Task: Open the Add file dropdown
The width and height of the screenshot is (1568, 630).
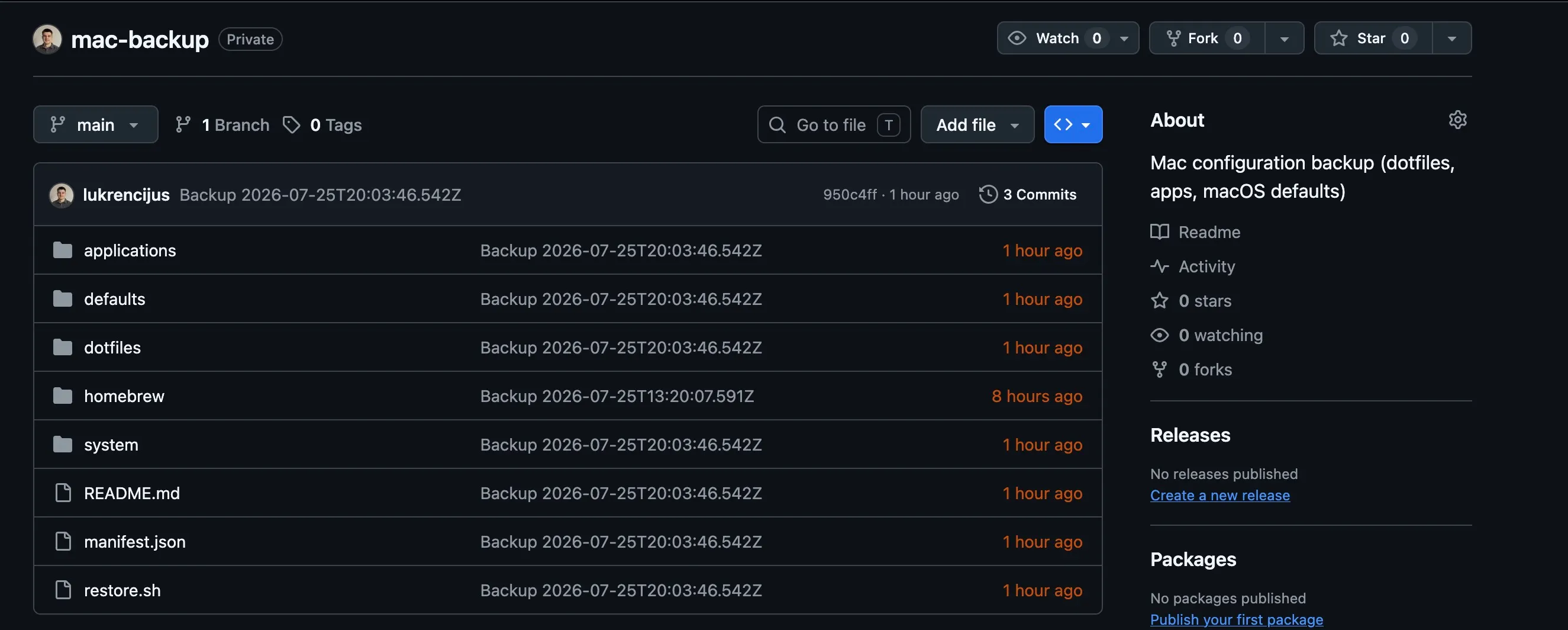Action: pyautogui.click(x=977, y=125)
